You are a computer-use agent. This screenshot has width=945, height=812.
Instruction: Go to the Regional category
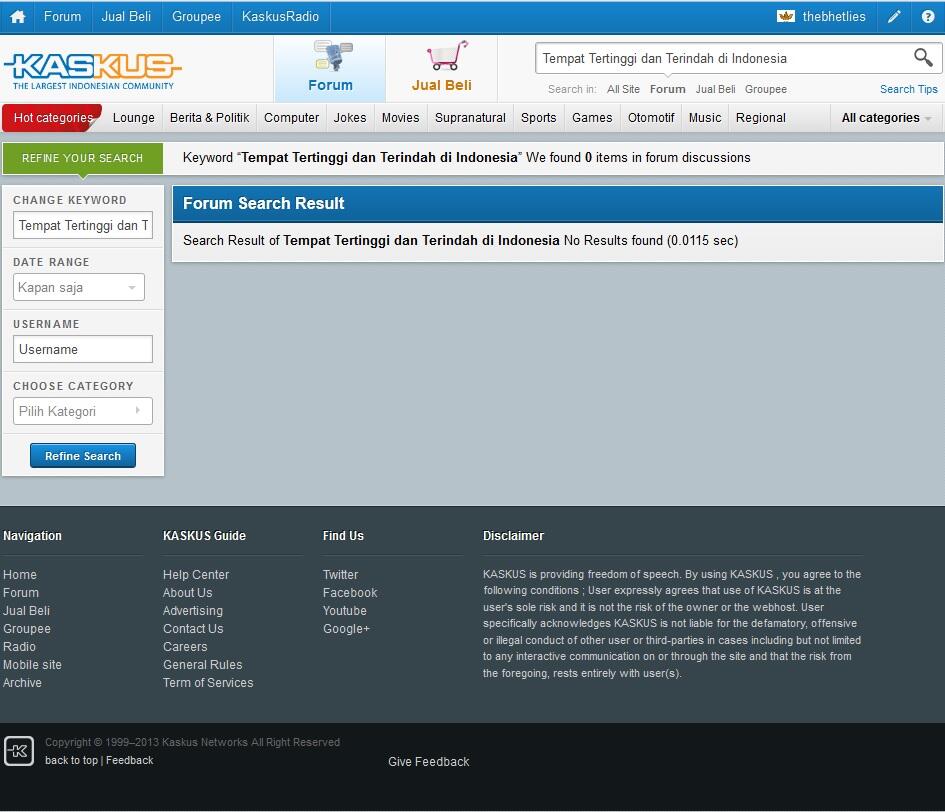tap(761, 118)
